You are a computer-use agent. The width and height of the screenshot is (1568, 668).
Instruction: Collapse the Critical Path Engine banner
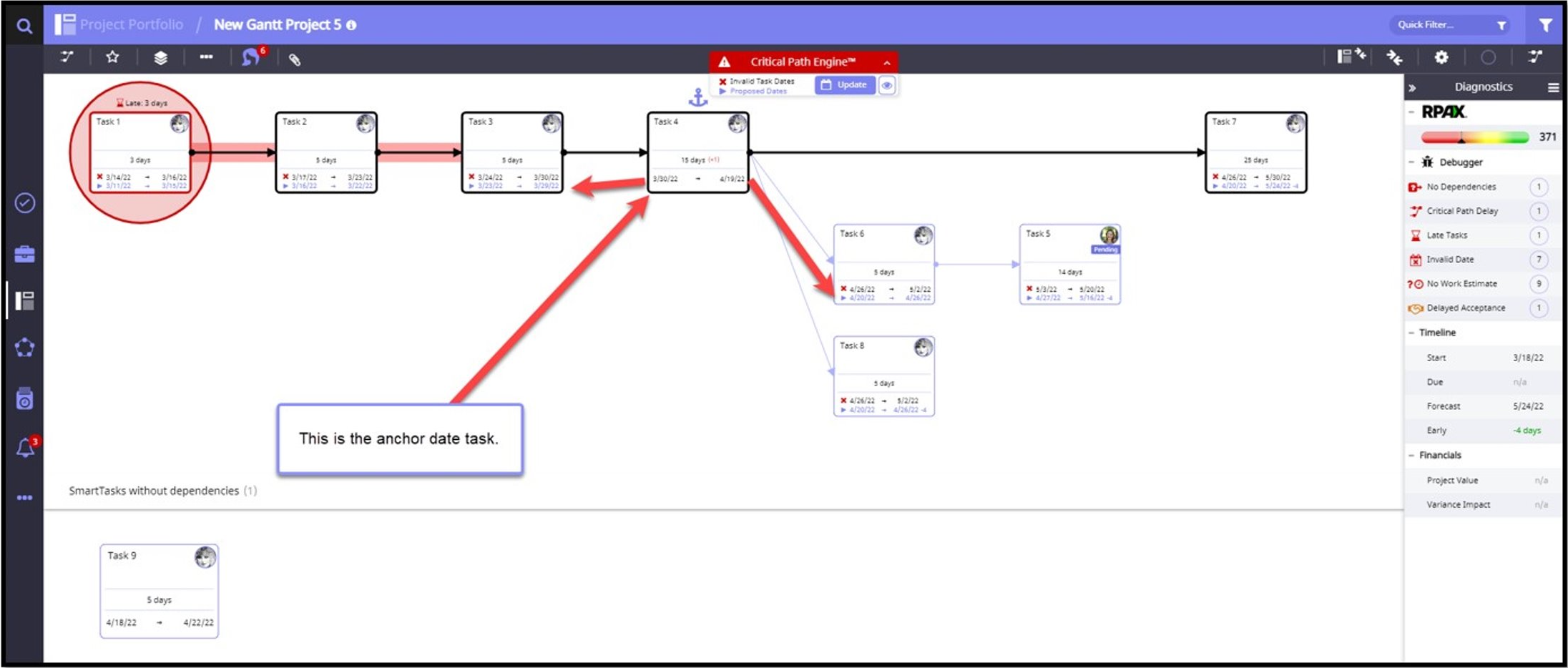[886, 62]
